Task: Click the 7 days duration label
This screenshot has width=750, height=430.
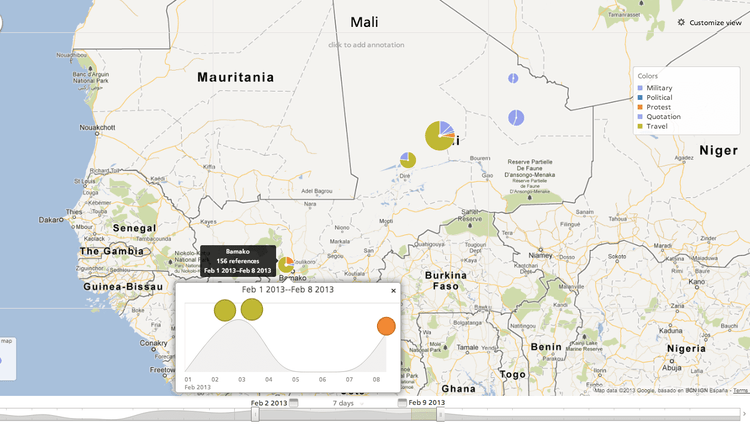Action: pyautogui.click(x=343, y=403)
